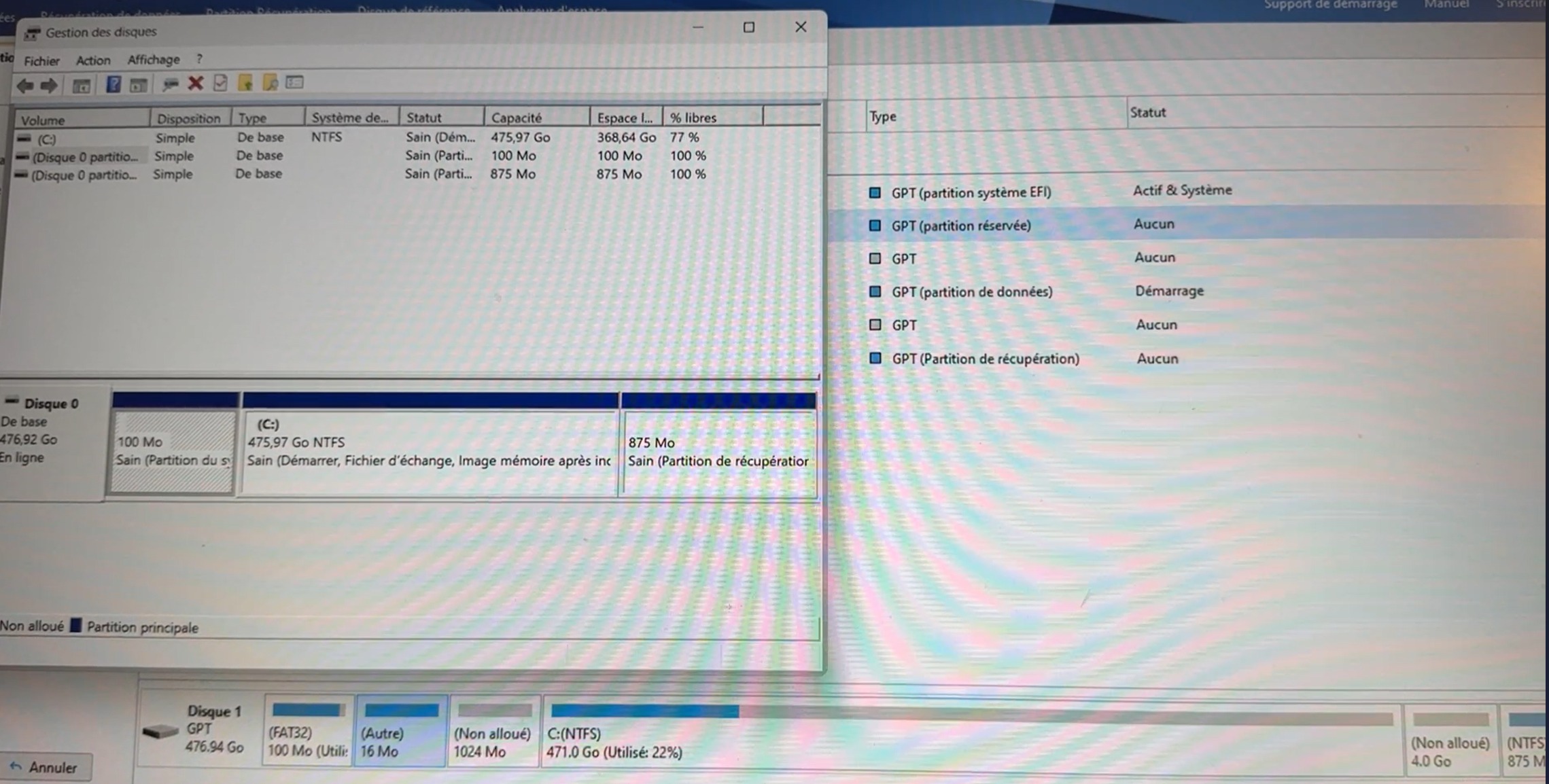Click the Forward arrow toolbar icon
The width and height of the screenshot is (1549, 784).
(49, 86)
